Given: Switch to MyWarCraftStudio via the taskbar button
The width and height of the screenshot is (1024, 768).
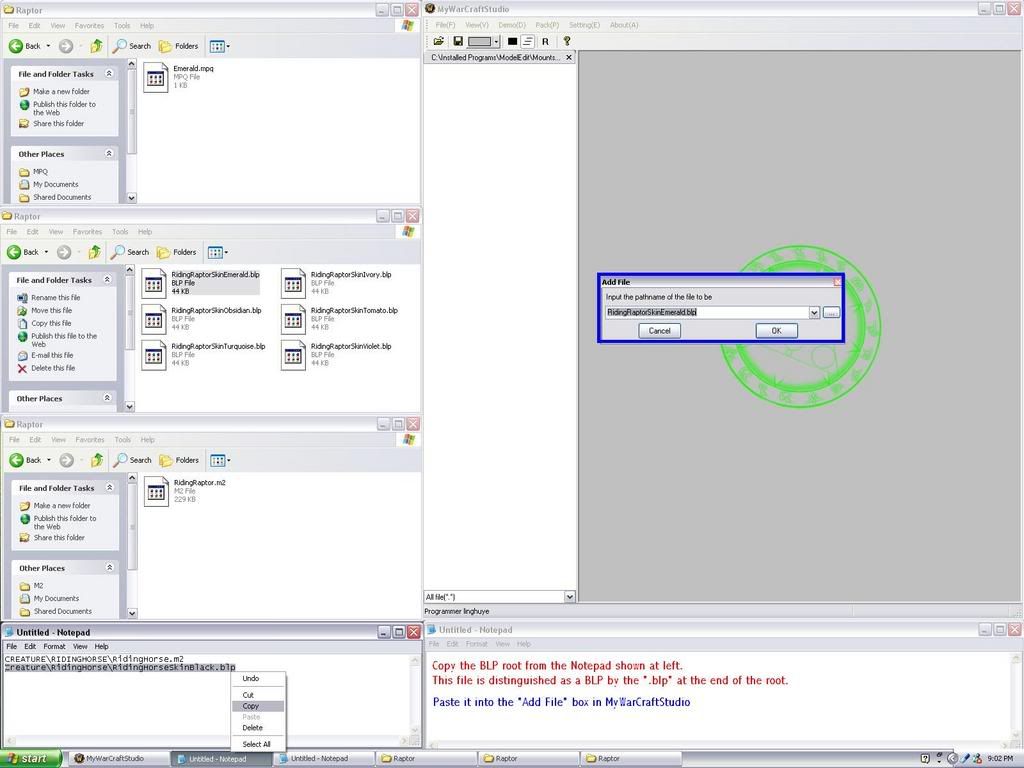Looking at the screenshot, I should click(118, 758).
